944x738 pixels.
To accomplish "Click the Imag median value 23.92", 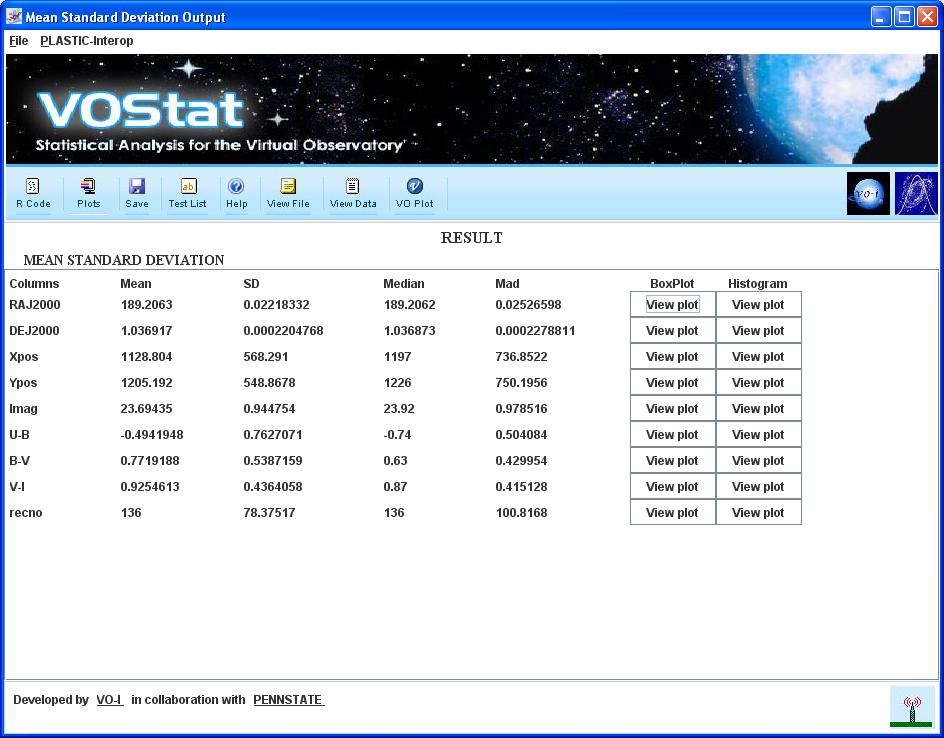I will tap(399, 408).
